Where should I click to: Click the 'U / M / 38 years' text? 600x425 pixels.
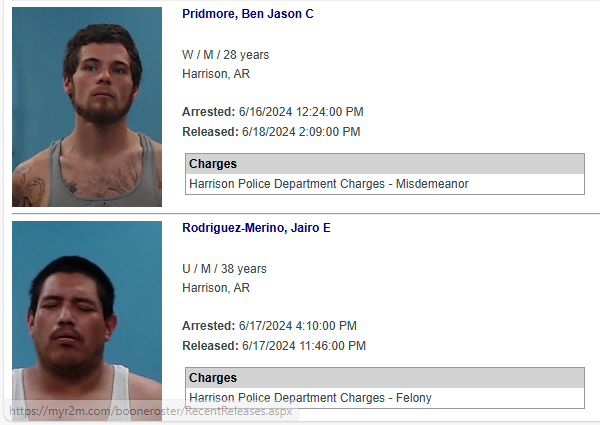click(x=224, y=269)
